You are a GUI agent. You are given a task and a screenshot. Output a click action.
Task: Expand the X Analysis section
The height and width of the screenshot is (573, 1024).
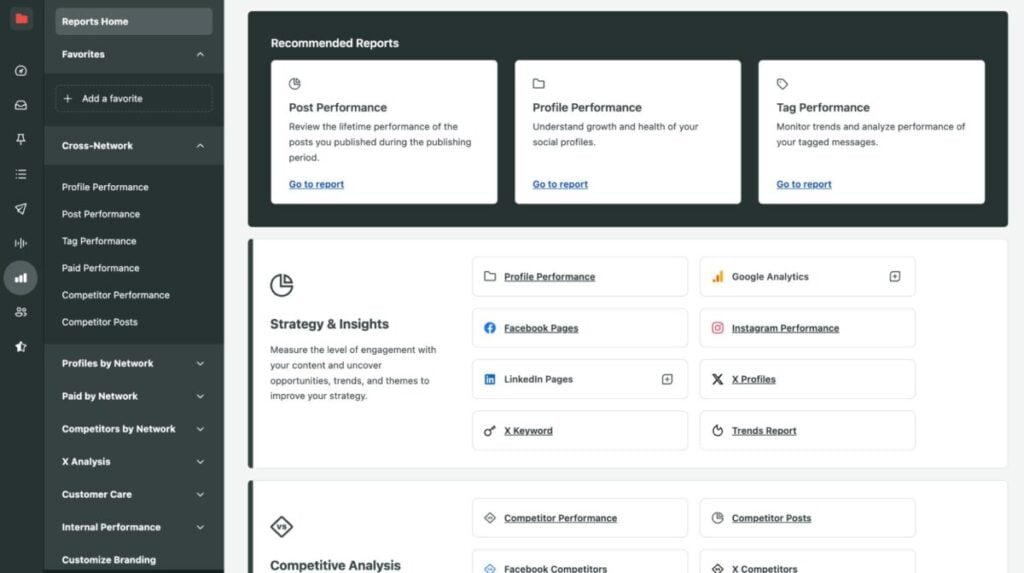200,461
